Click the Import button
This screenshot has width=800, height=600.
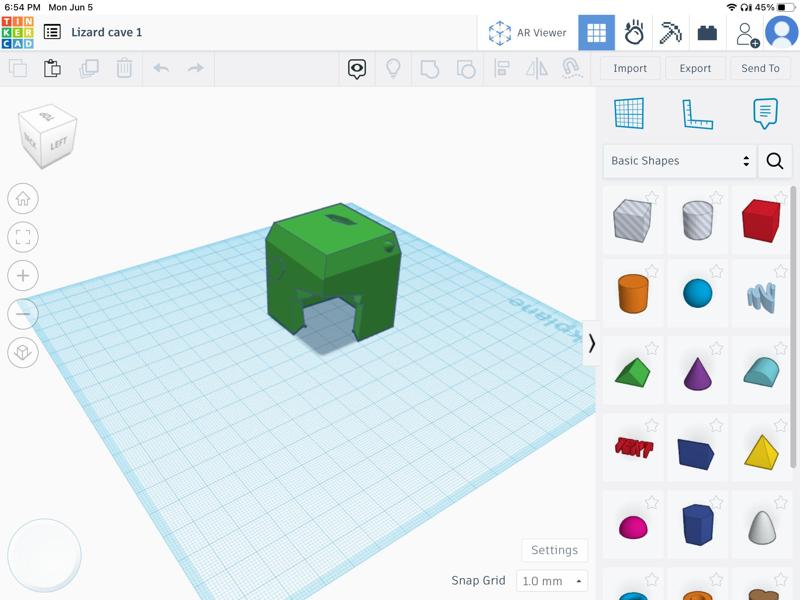[x=630, y=68]
